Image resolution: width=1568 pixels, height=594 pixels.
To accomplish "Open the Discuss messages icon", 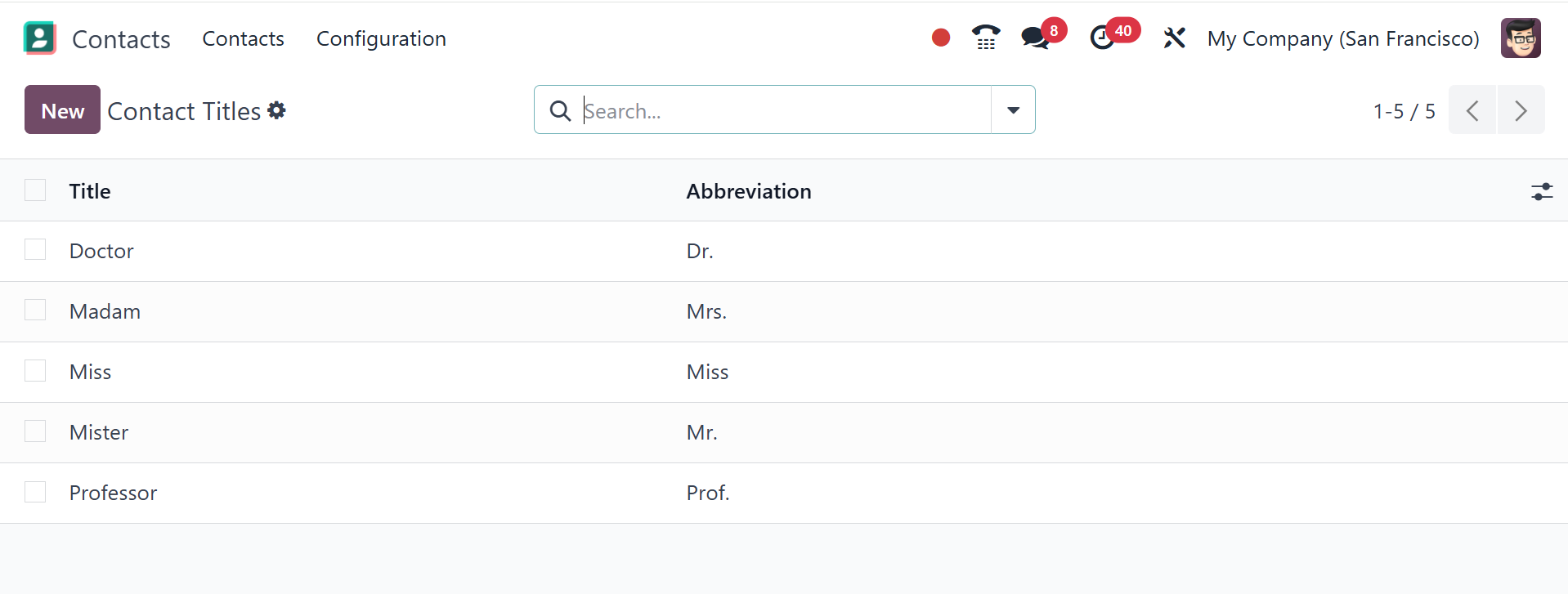I will [1035, 38].
